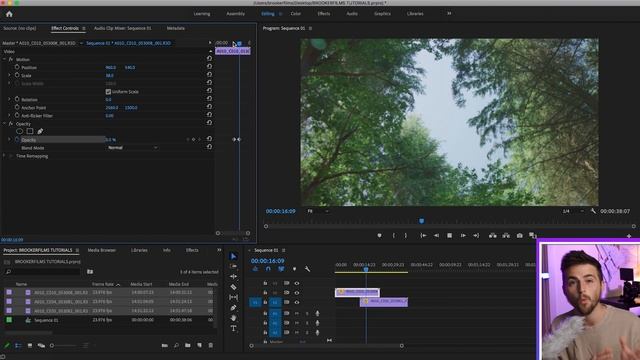Open Program monitor settings wrench
Image resolution: width=640 pixels, height=360 pixels.
point(593,211)
